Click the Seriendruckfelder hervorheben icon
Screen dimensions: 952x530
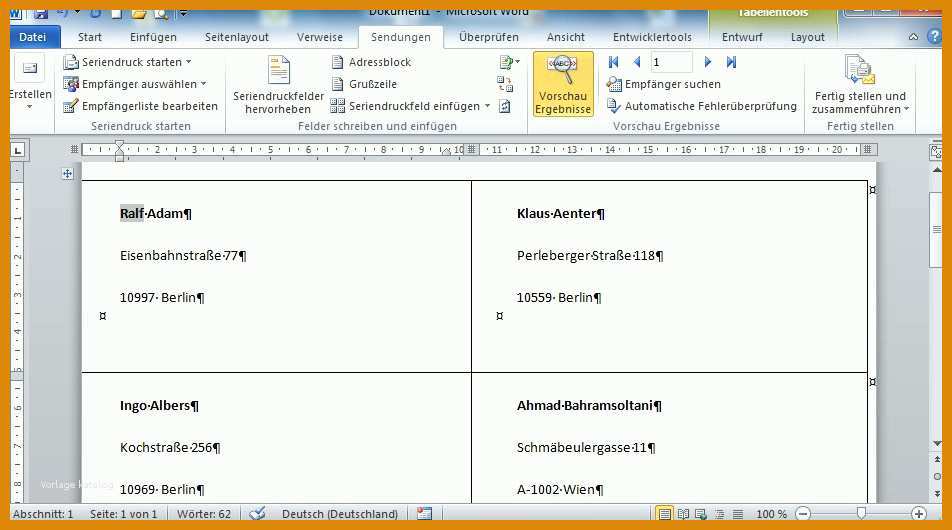click(279, 70)
